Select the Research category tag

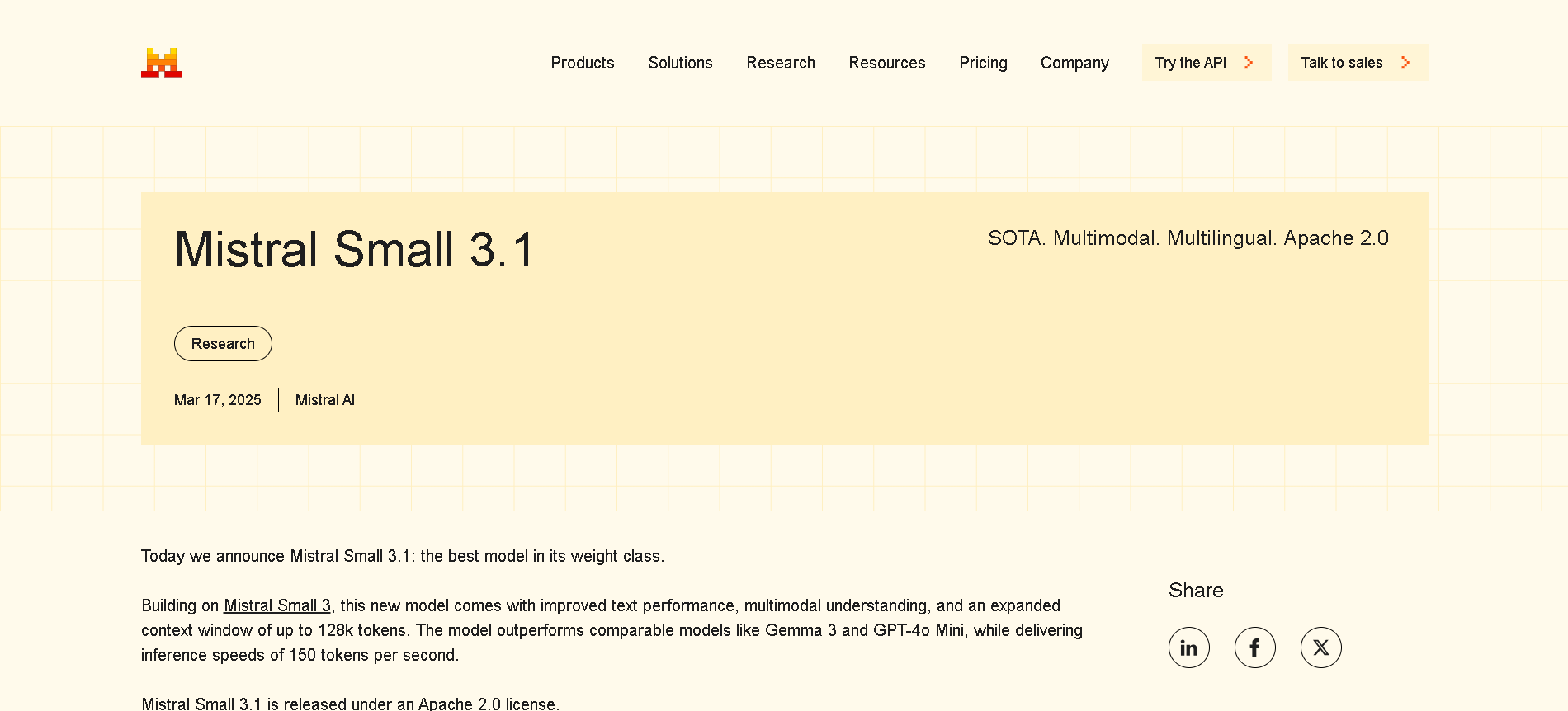click(x=223, y=344)
